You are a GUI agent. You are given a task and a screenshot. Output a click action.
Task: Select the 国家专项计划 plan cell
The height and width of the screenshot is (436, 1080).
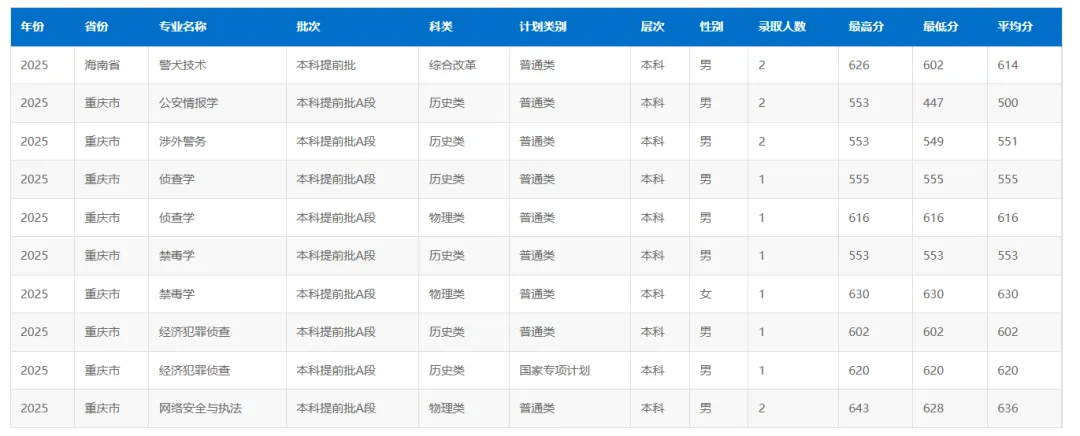(x=555, y=371)
